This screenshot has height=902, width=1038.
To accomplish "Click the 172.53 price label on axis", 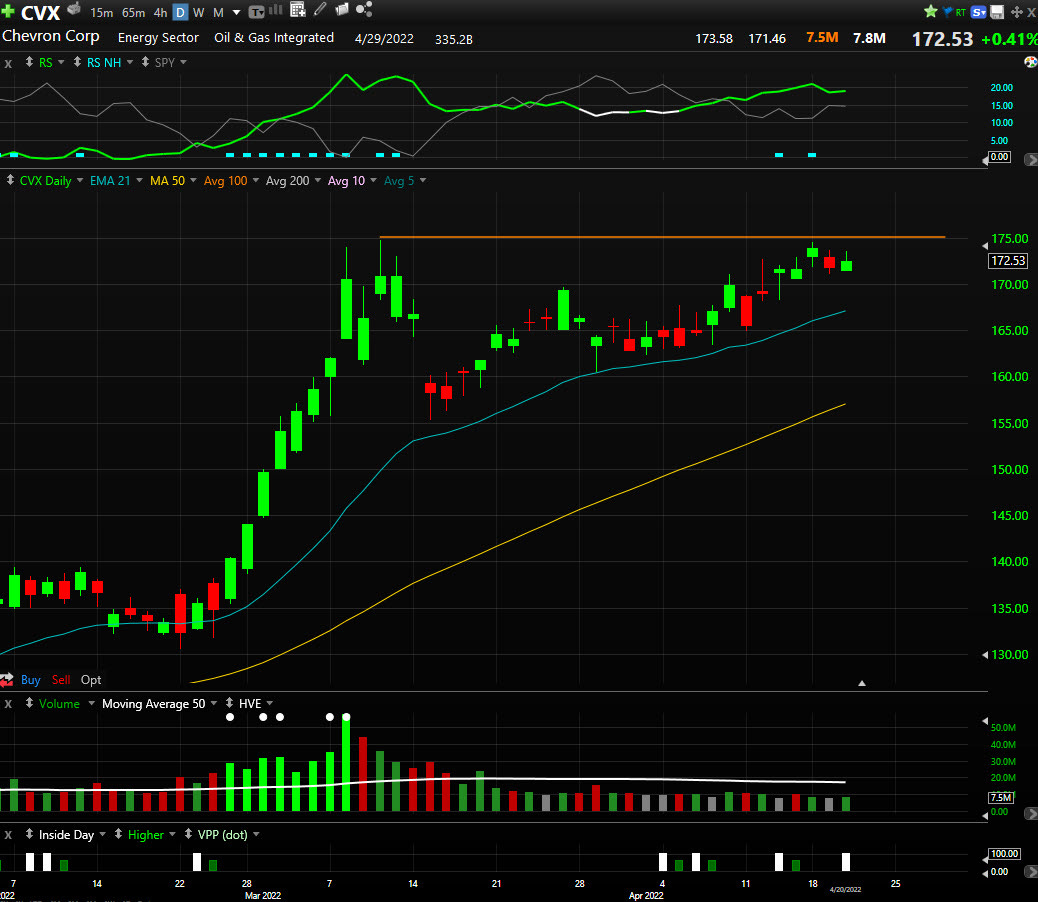I will point(1008,261).
